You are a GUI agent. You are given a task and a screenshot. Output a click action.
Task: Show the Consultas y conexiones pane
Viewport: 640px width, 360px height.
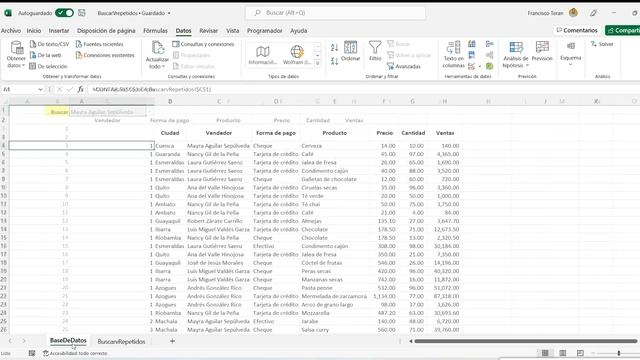click(x=203, y=44)
